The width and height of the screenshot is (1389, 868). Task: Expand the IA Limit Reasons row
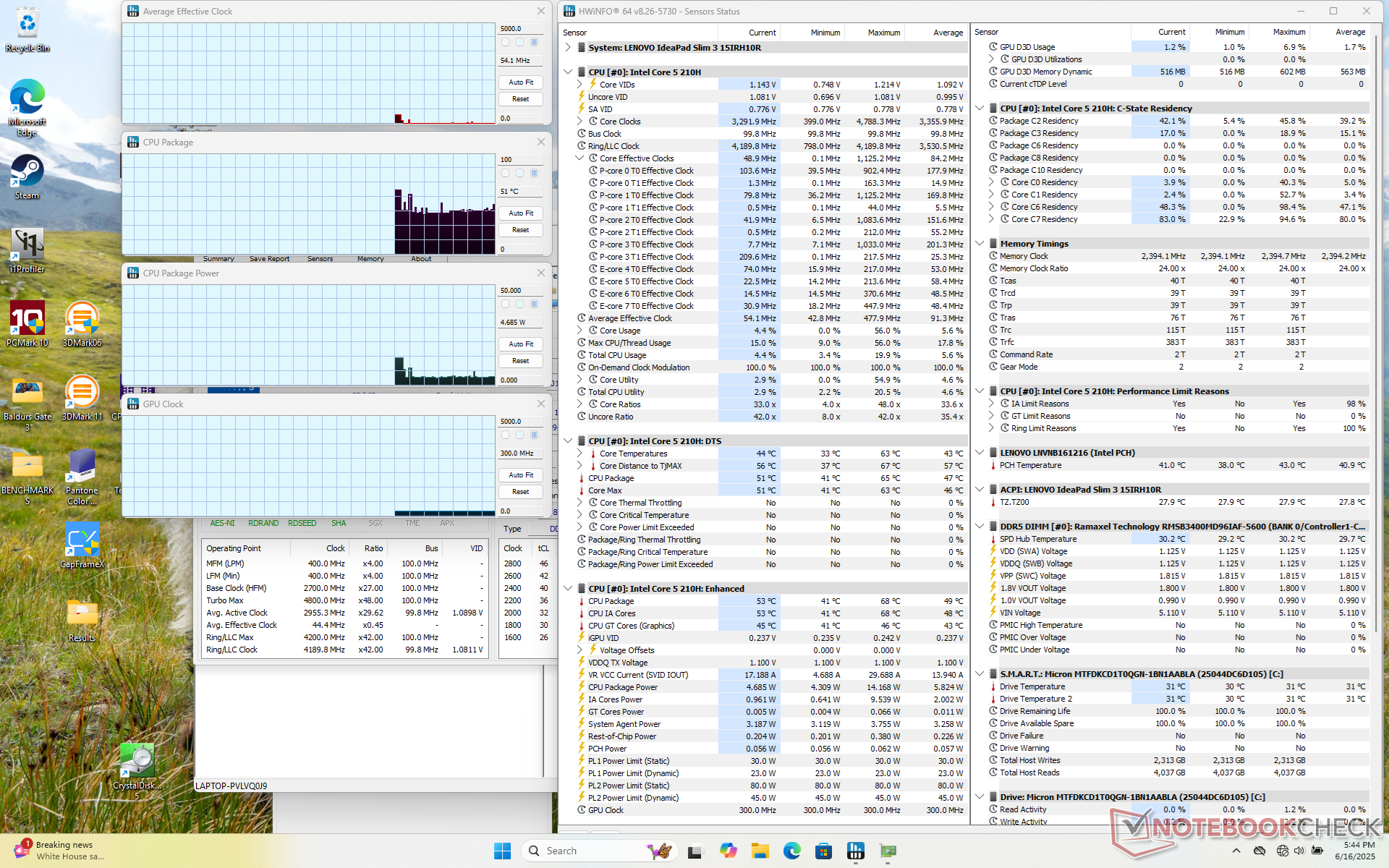pos(992,404)
